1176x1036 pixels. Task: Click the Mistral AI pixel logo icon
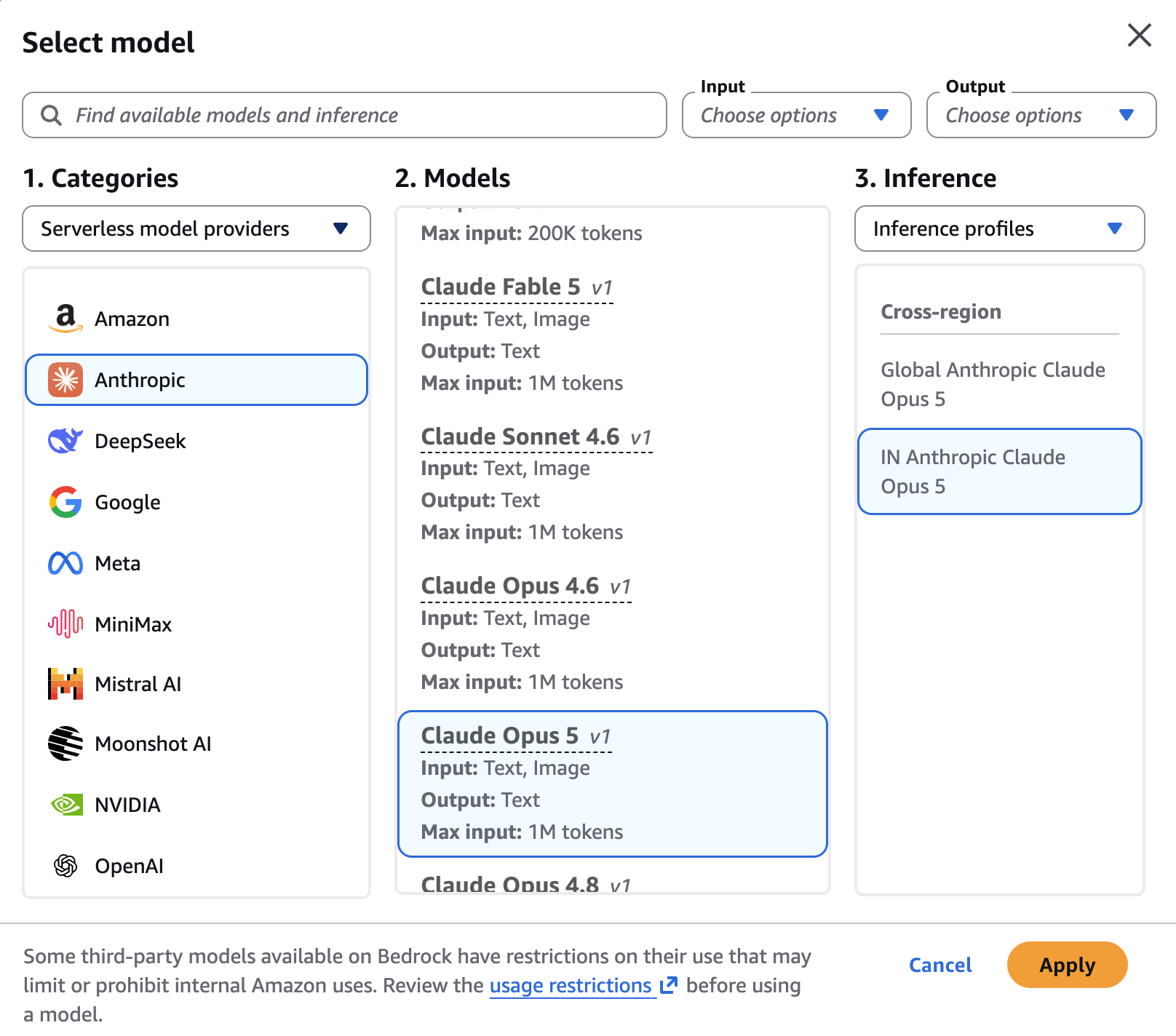pyautogui.click(x=65, y=684)
